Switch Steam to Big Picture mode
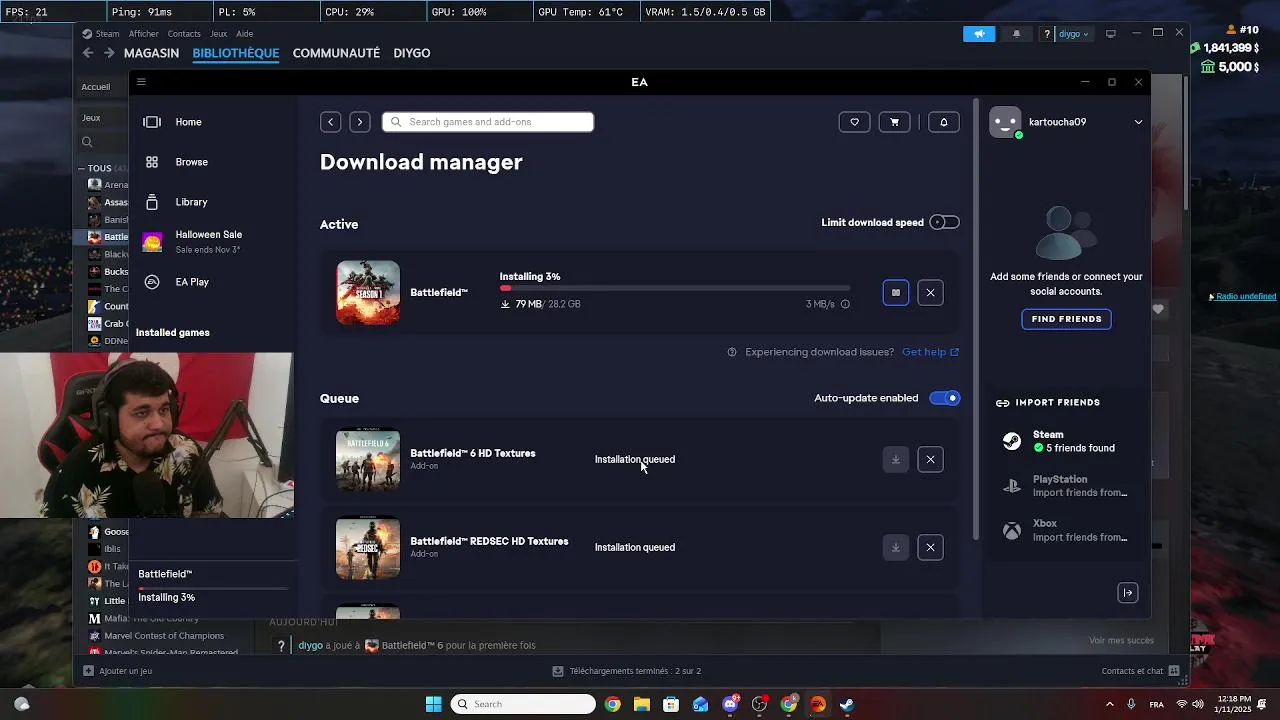 [x=1110, y=34]
